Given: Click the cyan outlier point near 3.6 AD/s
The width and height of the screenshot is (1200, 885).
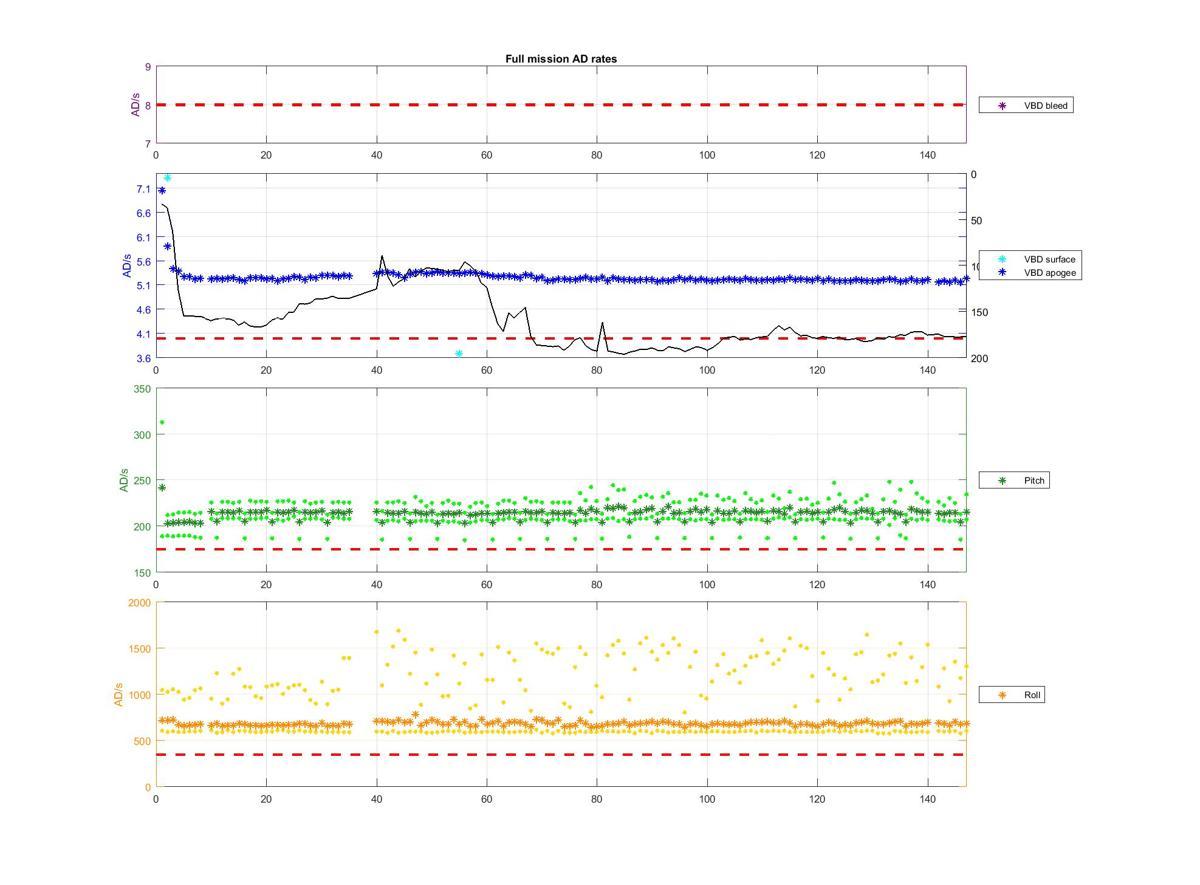Looking at the screenshot, I should (459, 353).
